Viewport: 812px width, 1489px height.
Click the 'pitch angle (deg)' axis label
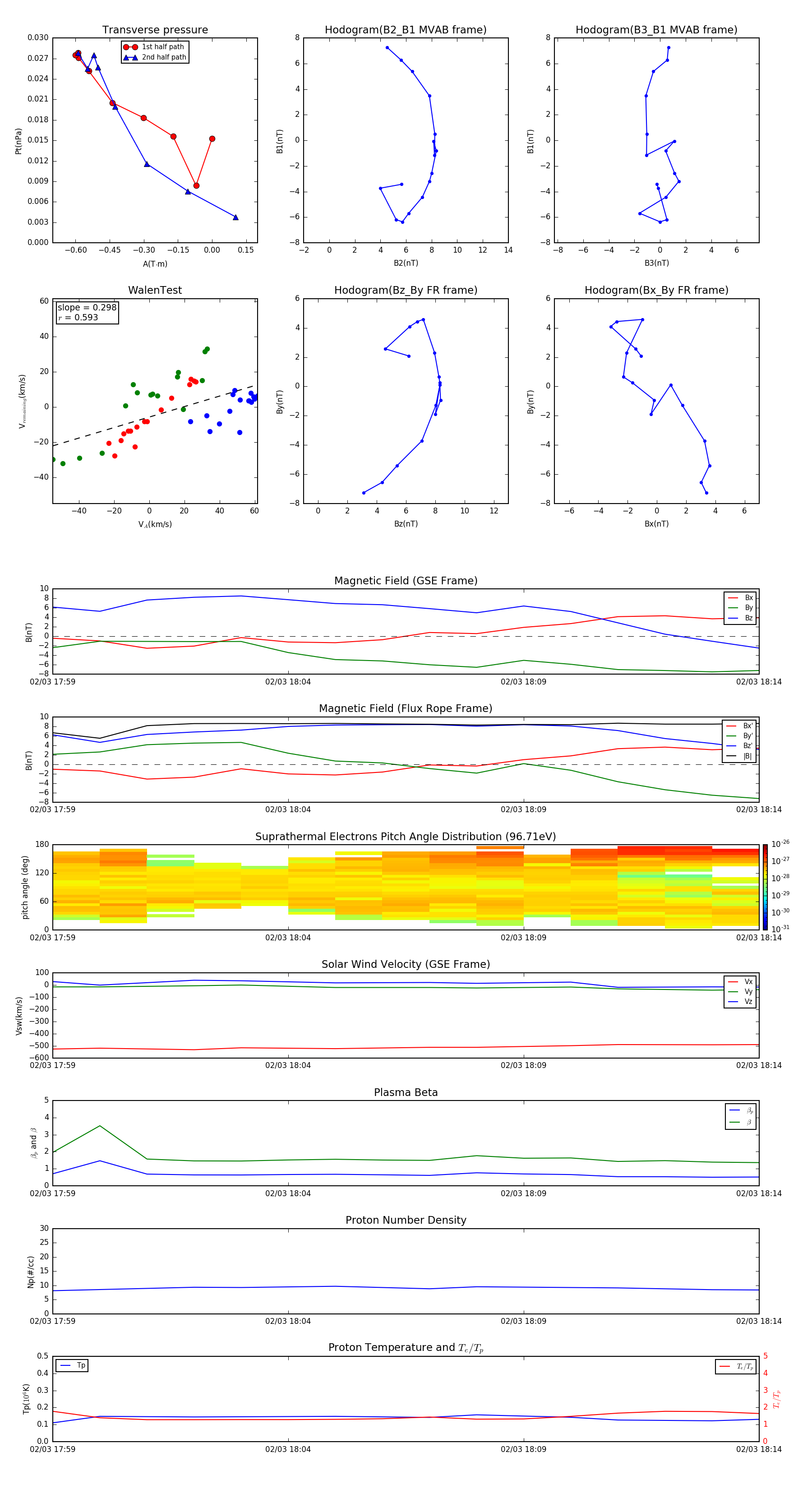(x=25, y=887)
